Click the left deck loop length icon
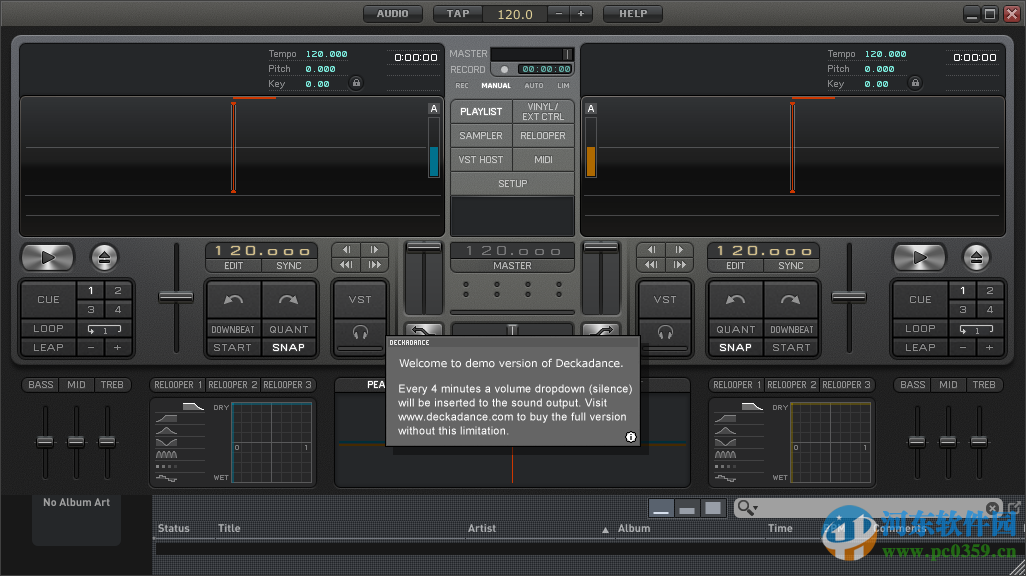 [x=104, y=328]
